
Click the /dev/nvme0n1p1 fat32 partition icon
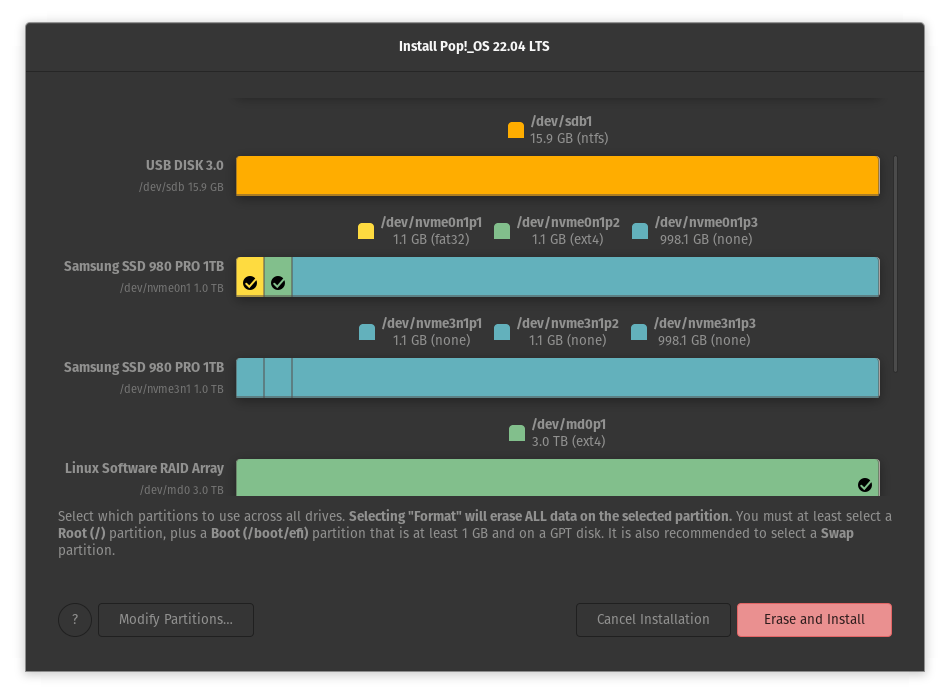click(x=366, y=230)
